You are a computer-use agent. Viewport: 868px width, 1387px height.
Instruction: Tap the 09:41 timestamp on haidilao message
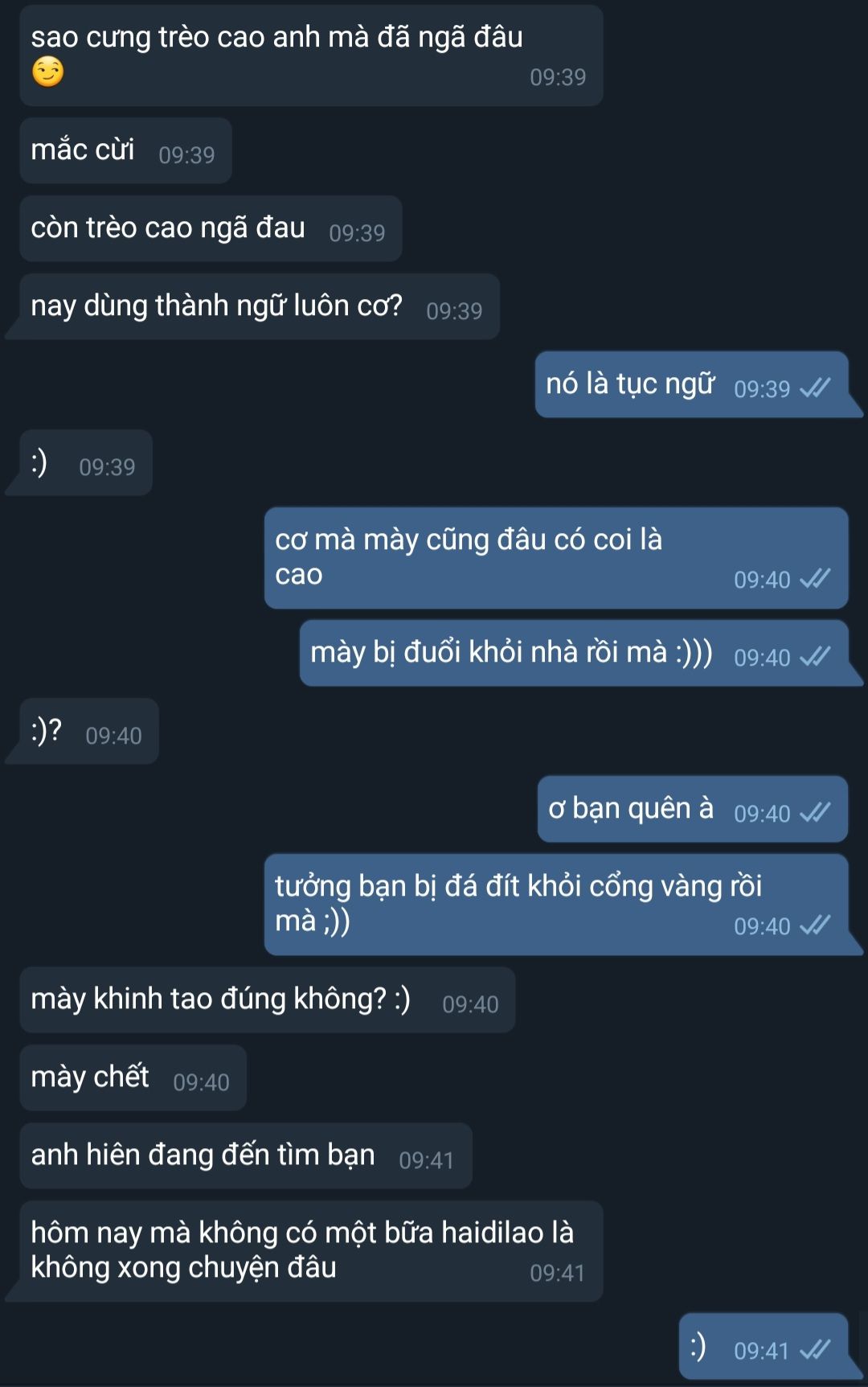[558, 1273]
